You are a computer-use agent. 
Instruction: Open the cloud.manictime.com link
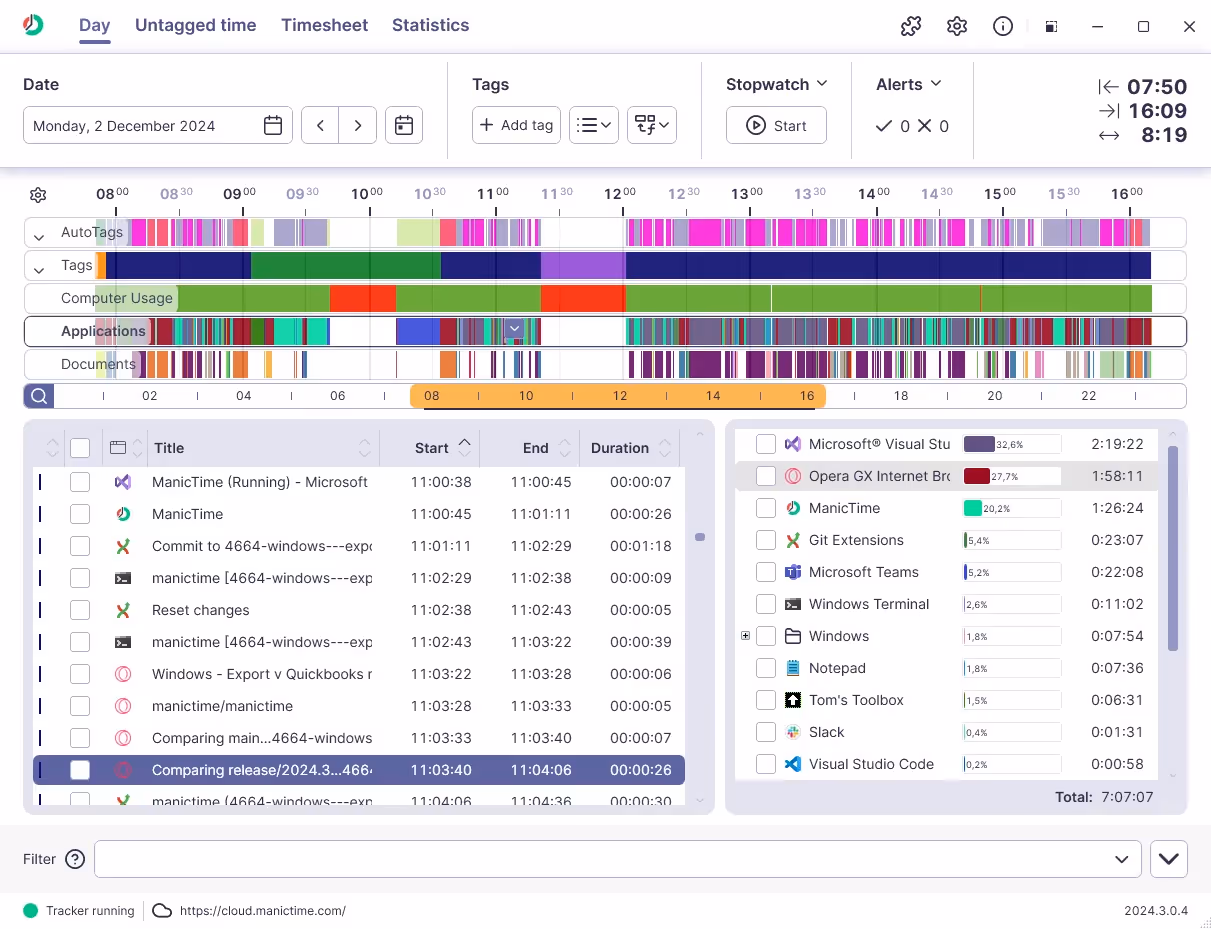[x=263, y=910]
